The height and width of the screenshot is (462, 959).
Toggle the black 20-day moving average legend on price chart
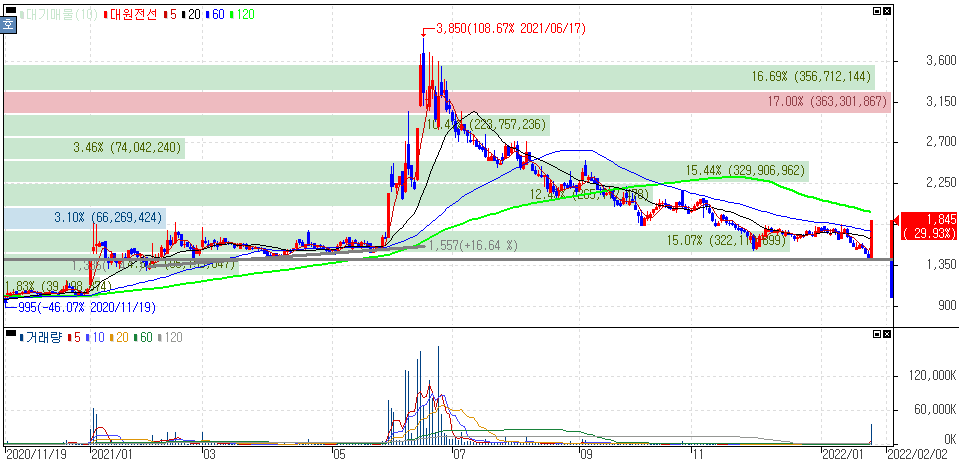[192, 13]
